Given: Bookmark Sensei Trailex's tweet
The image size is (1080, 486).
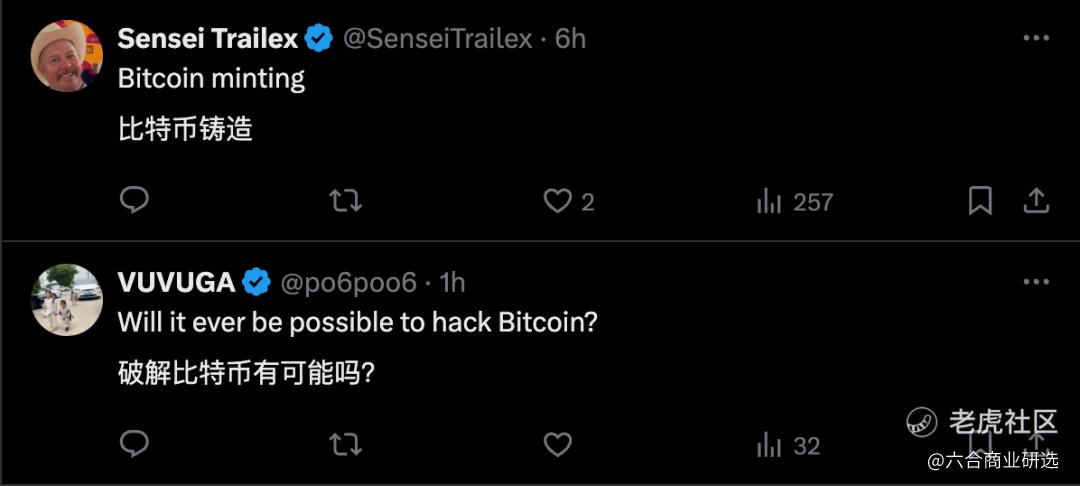Looking at the screenshot, I should coord(980,201).
